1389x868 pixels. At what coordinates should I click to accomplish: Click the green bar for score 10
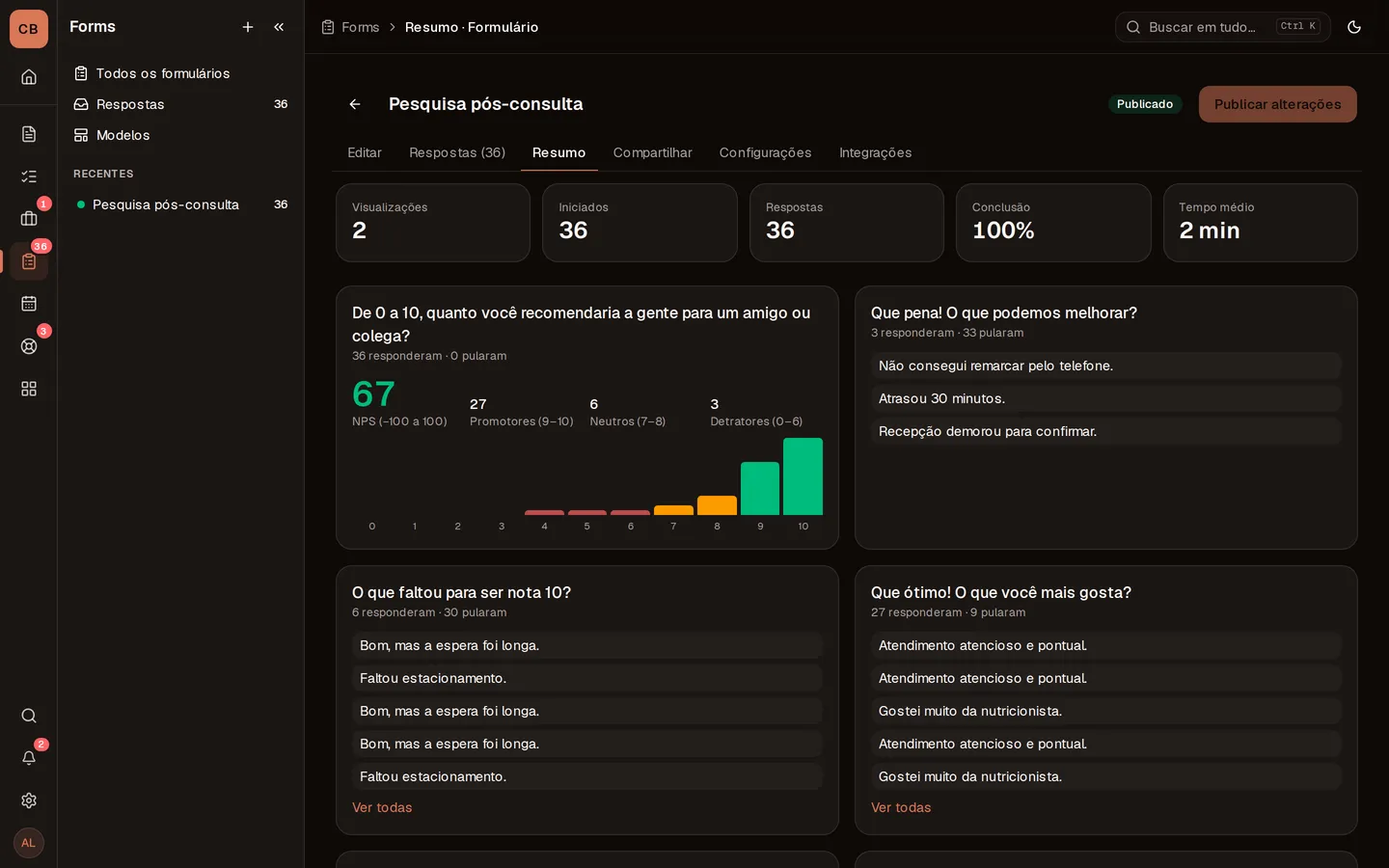click(x=803, y=476)
